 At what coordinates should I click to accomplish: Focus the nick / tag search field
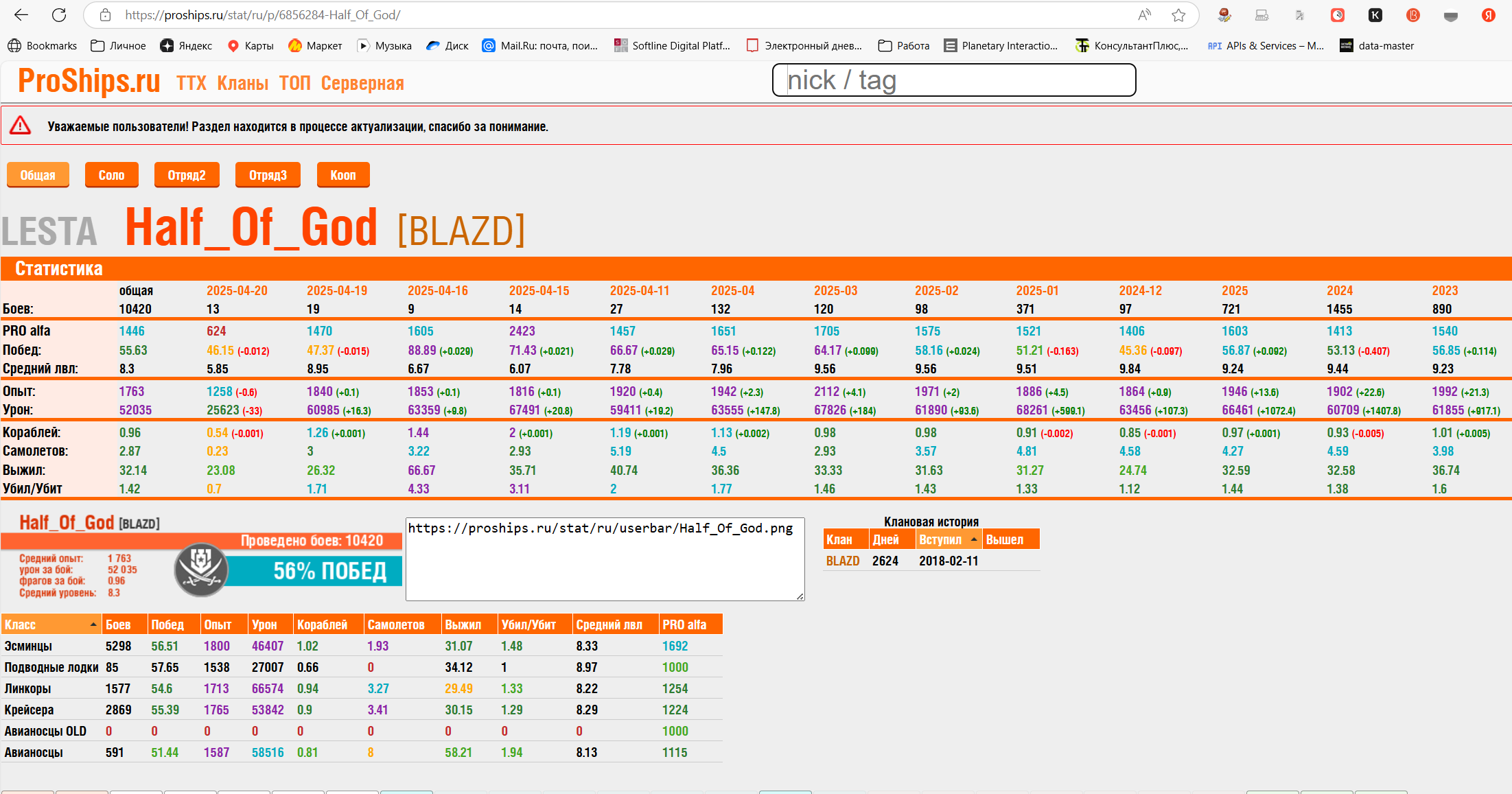953,80
